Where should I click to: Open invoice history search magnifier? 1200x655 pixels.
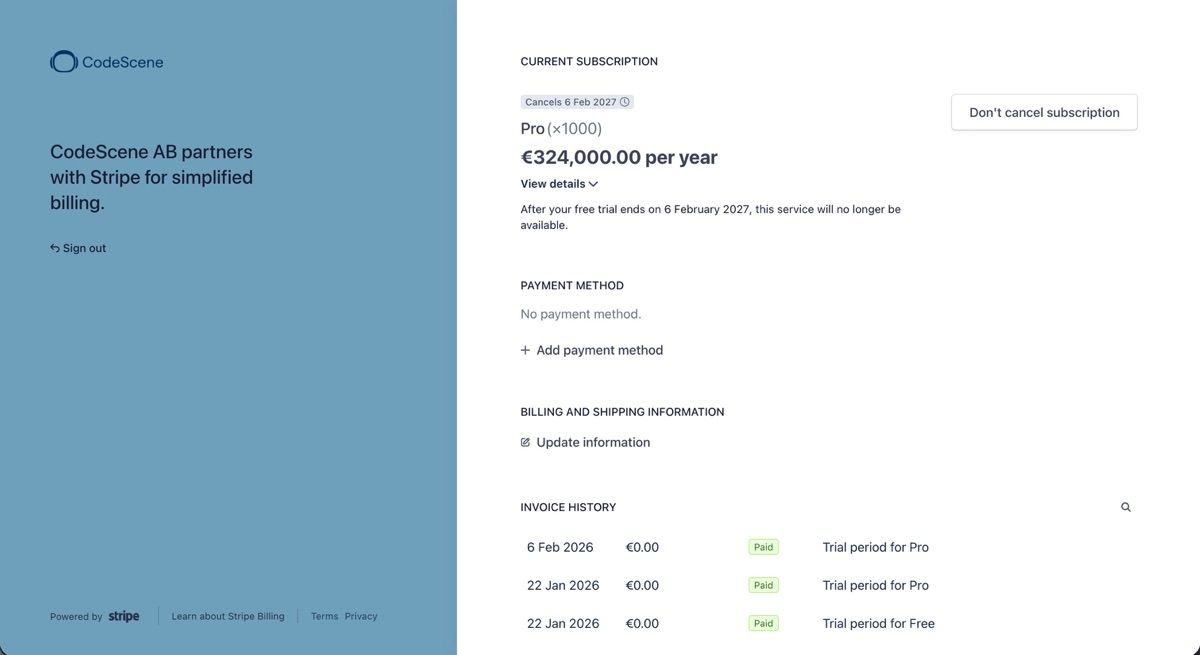pos(1126,507)
